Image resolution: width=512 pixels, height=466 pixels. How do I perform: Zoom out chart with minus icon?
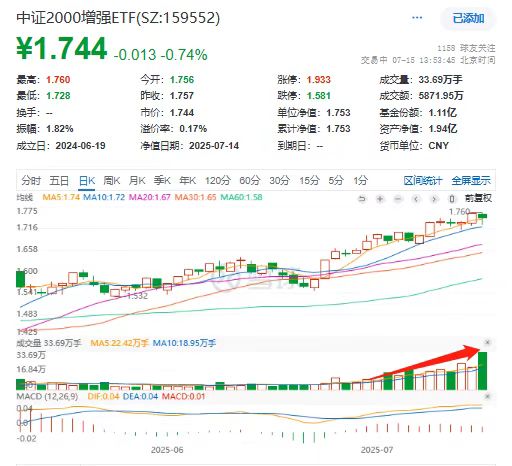click(x=398, y=199)
